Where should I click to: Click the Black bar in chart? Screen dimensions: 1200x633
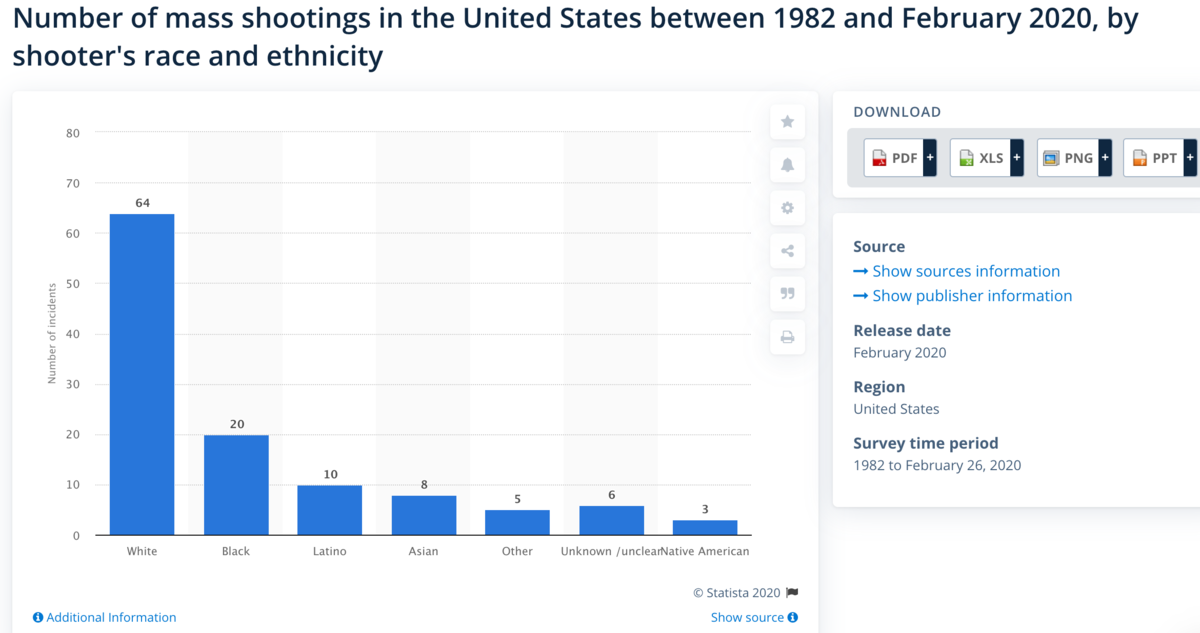click(236, 485)
